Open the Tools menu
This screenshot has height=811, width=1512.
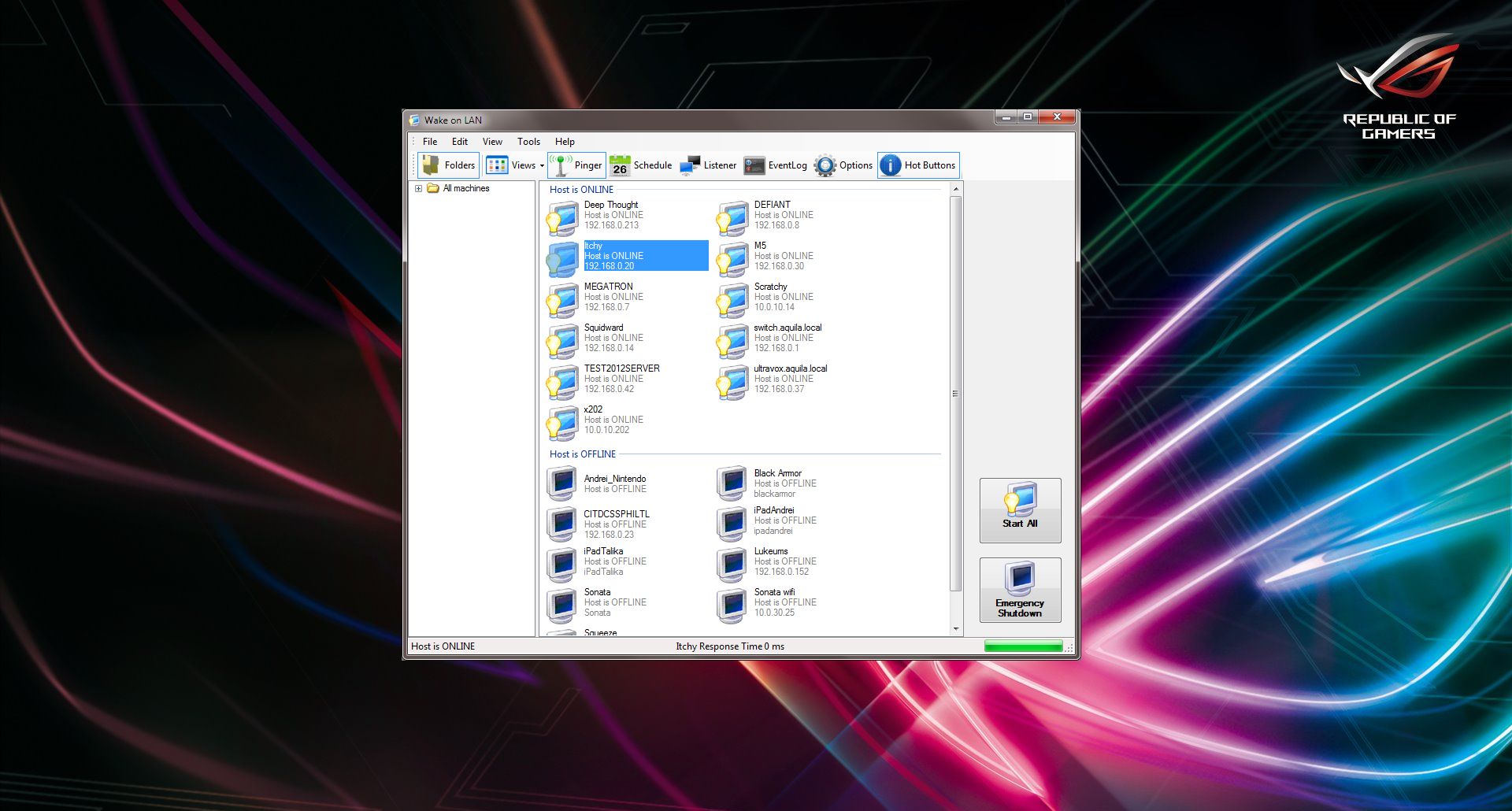click(x=528, y=142)
